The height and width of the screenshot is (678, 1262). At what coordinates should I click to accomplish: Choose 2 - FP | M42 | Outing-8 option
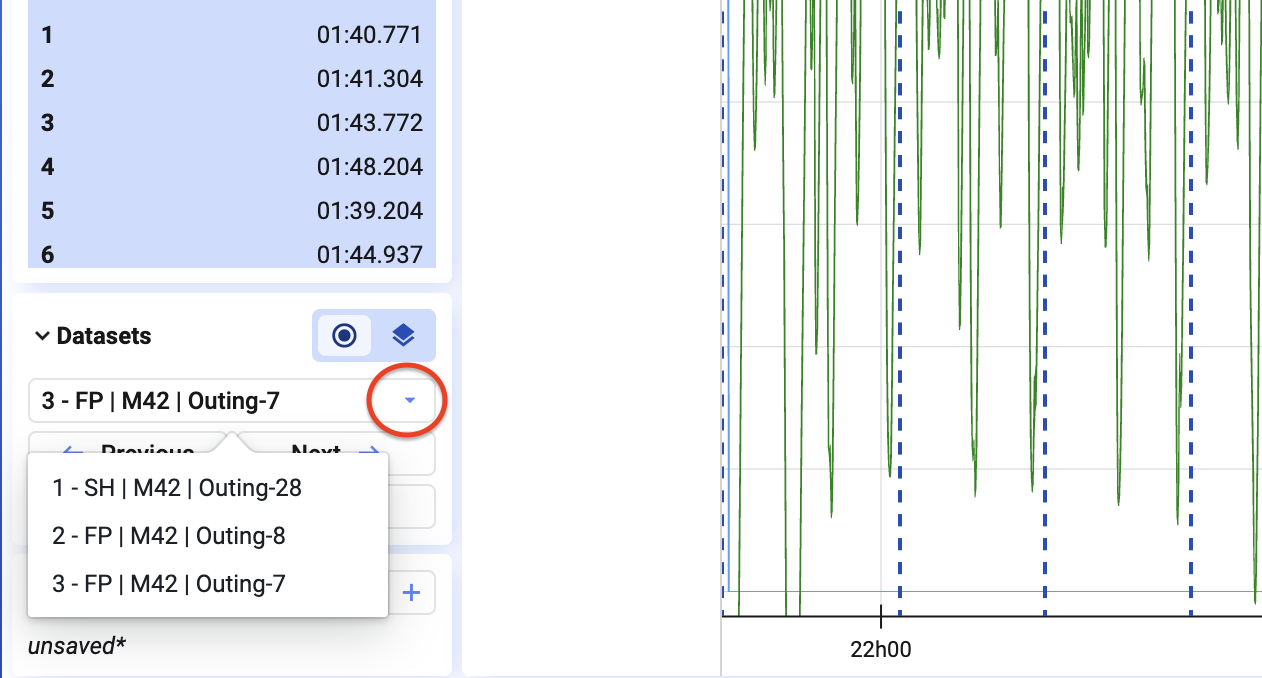point(169,536)
